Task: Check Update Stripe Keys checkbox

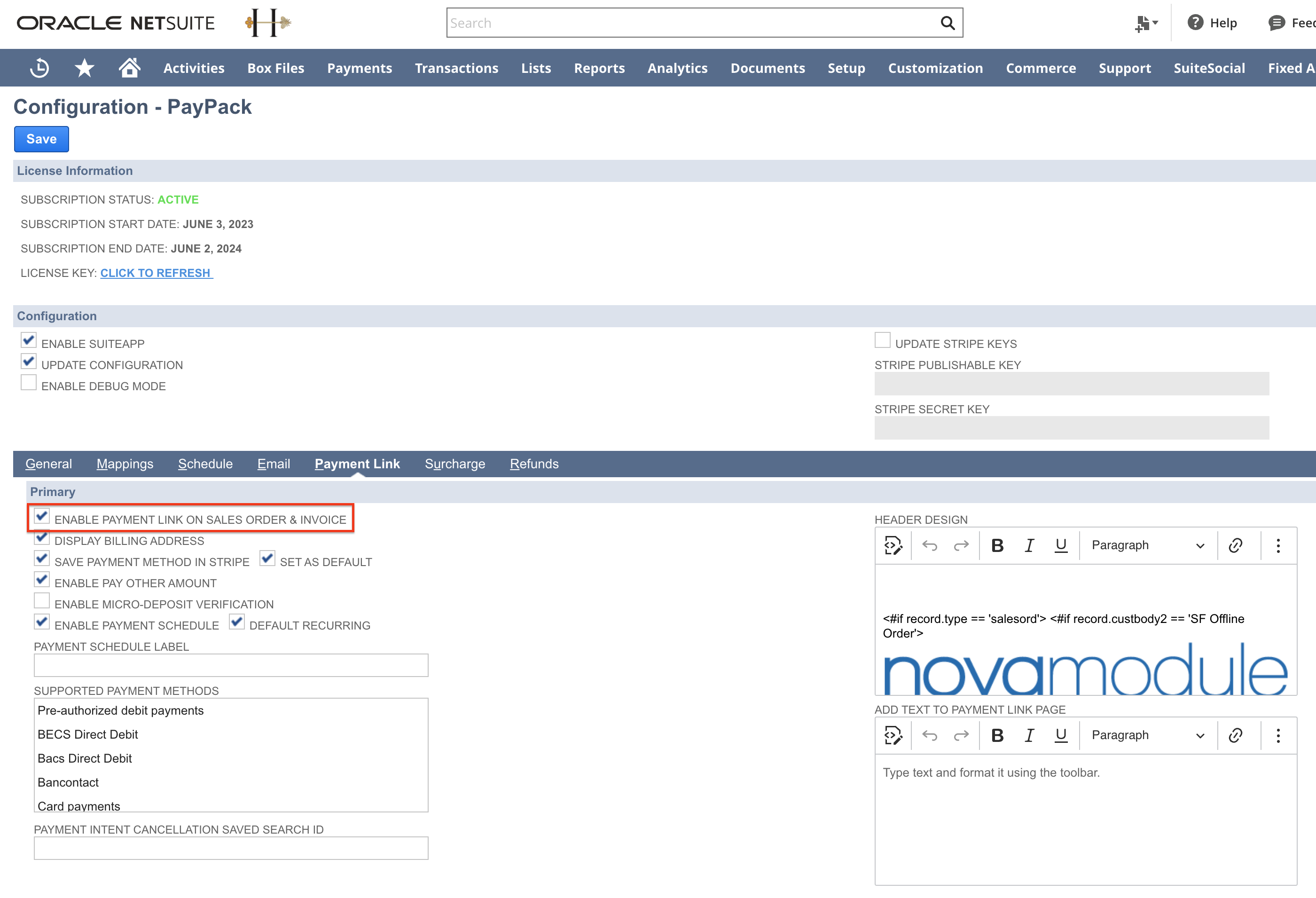Action: coord(882,340)
